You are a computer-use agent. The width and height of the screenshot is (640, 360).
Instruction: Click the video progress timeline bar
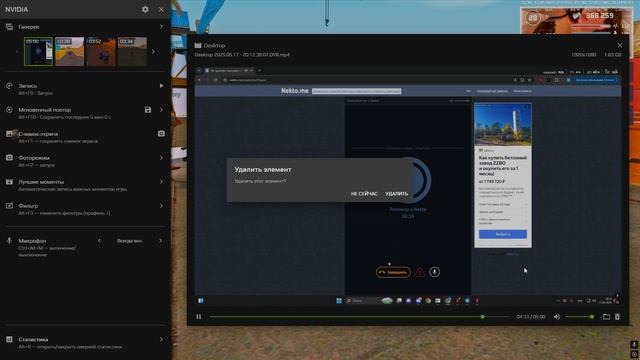[x=359, y=317]
